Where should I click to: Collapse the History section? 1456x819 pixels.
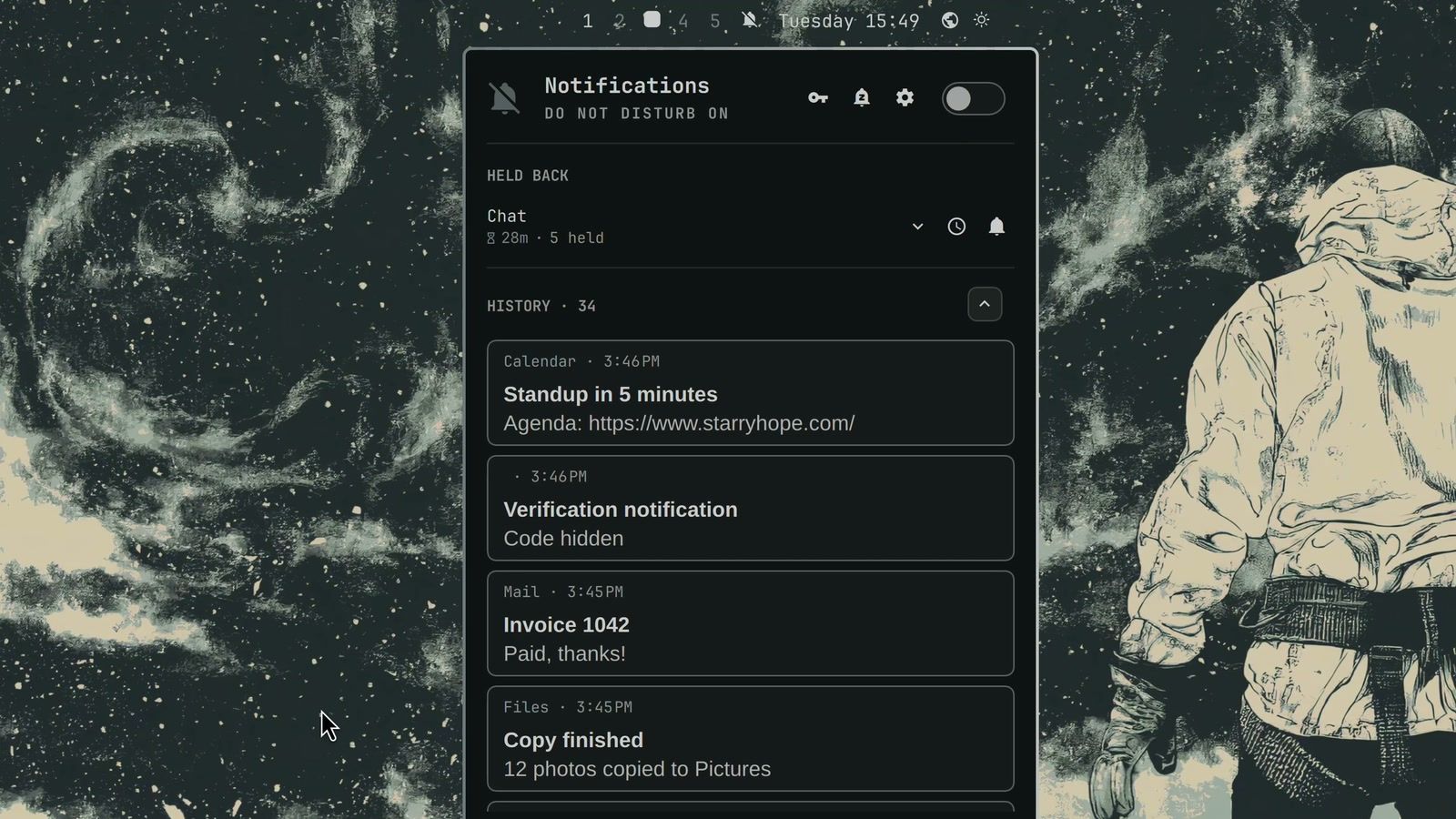pos(985,305)
